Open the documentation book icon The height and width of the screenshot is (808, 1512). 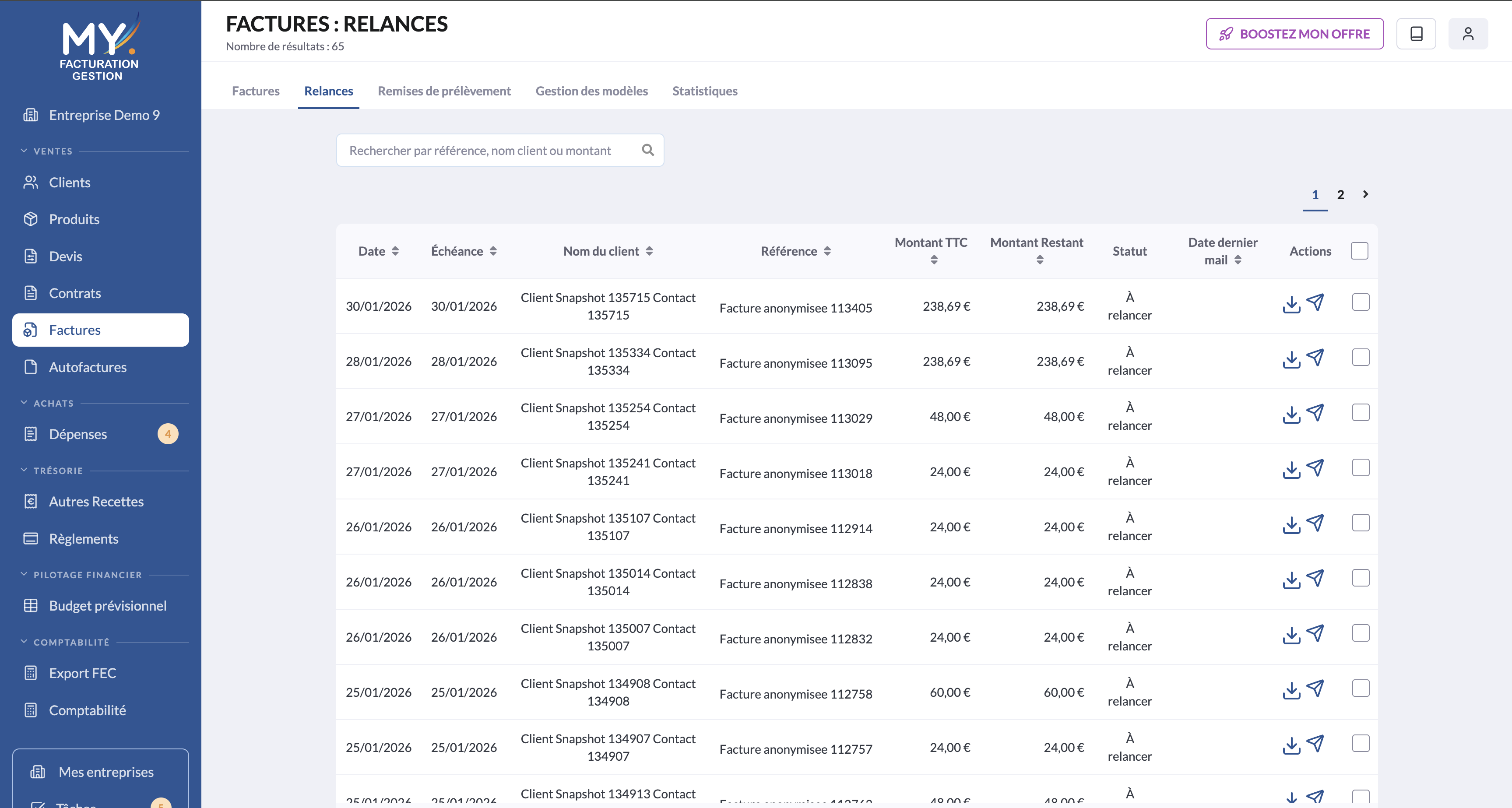1416,34
